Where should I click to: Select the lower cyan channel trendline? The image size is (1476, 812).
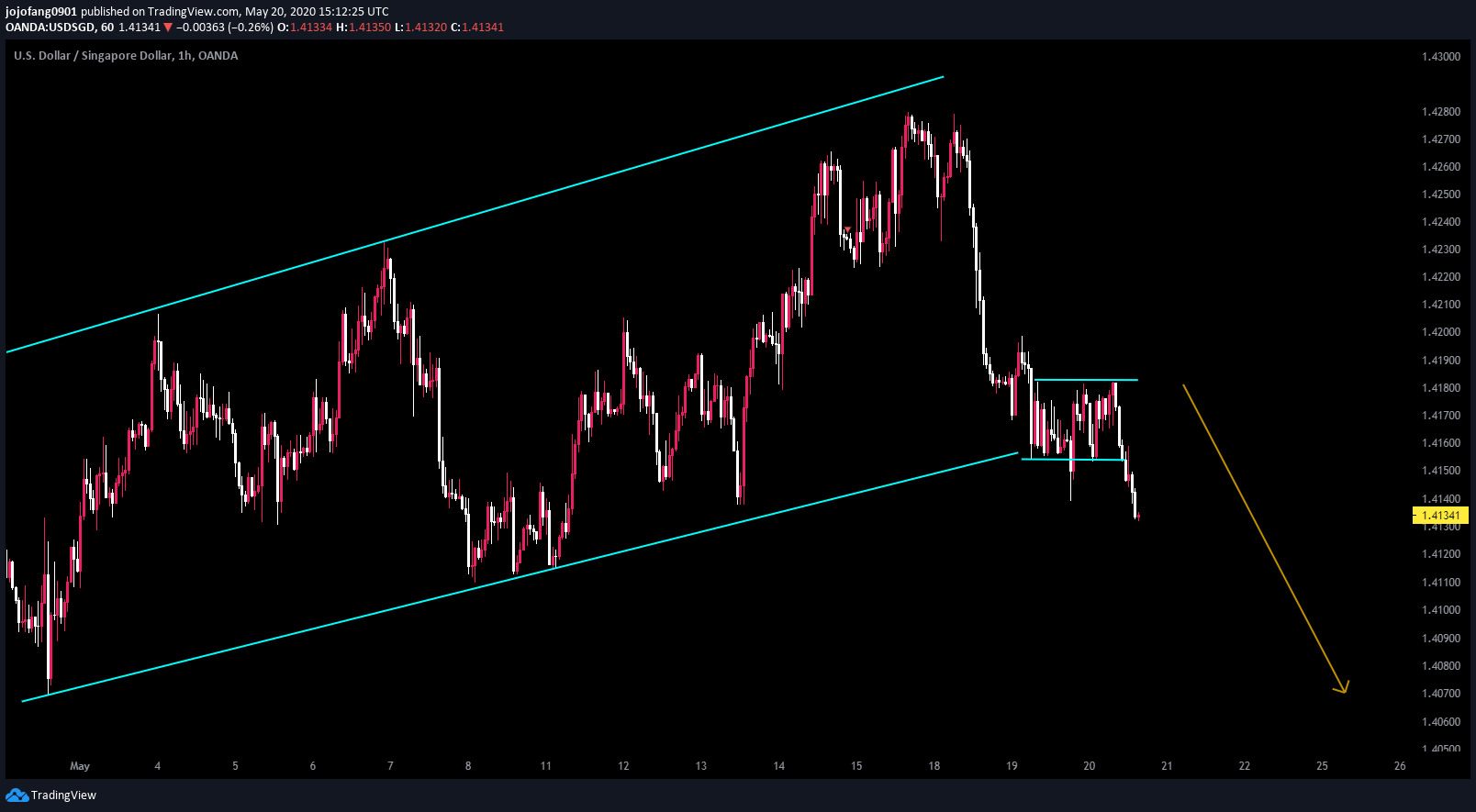[520, 577]
